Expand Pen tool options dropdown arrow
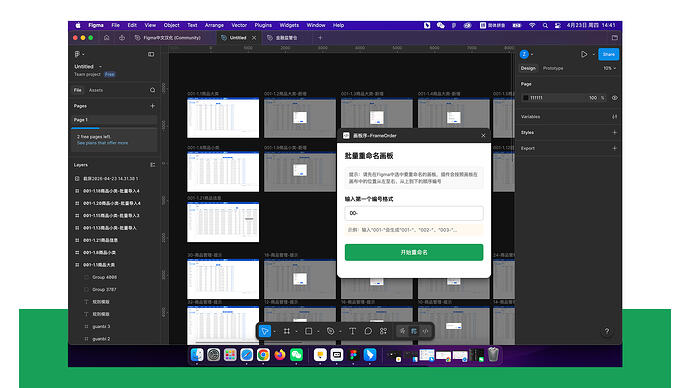This screenshot has width=690, height=388. [340, 332]
